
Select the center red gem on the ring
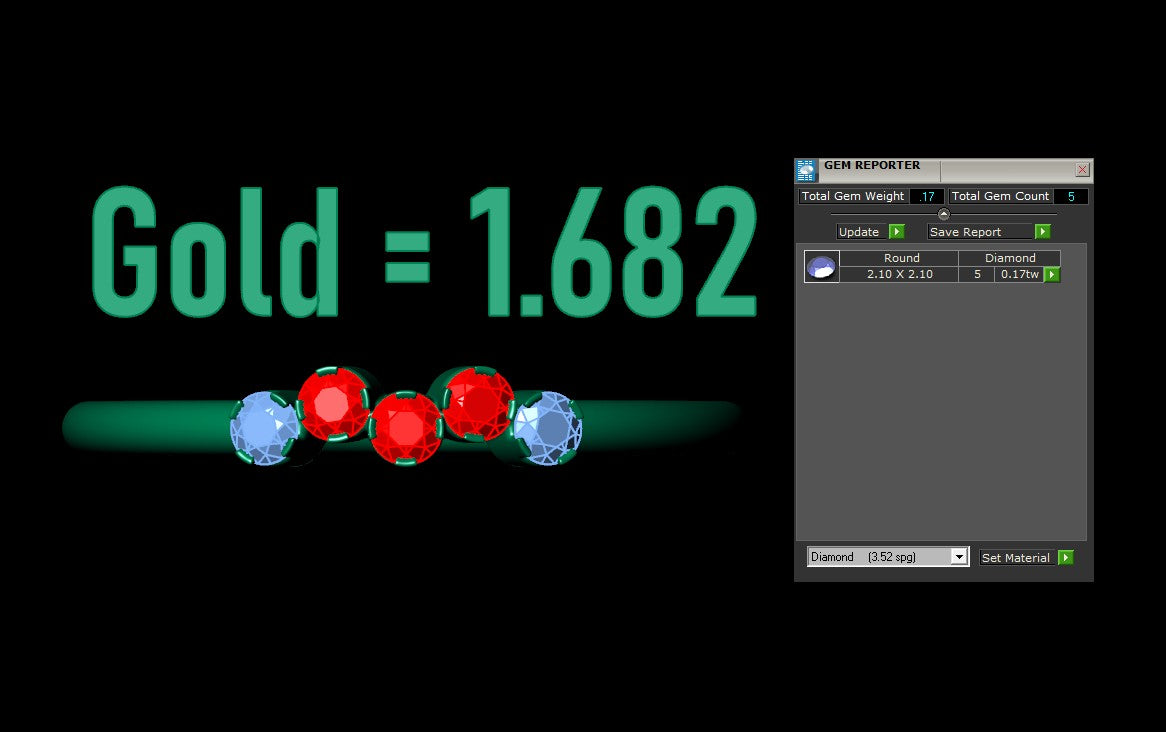pyautogui.click(x=406, y=428)
